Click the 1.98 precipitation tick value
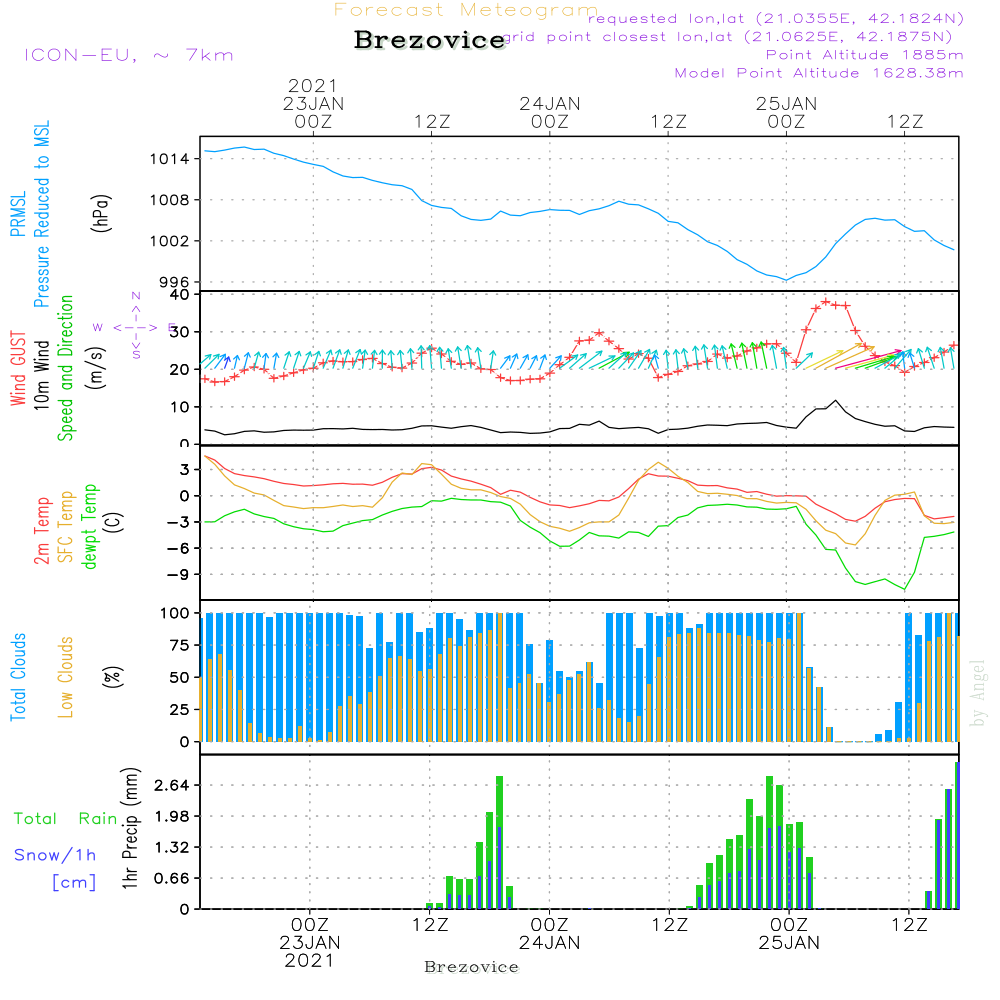The image size is (1000, 1000). pyautogui.click(x=172, y=816)
